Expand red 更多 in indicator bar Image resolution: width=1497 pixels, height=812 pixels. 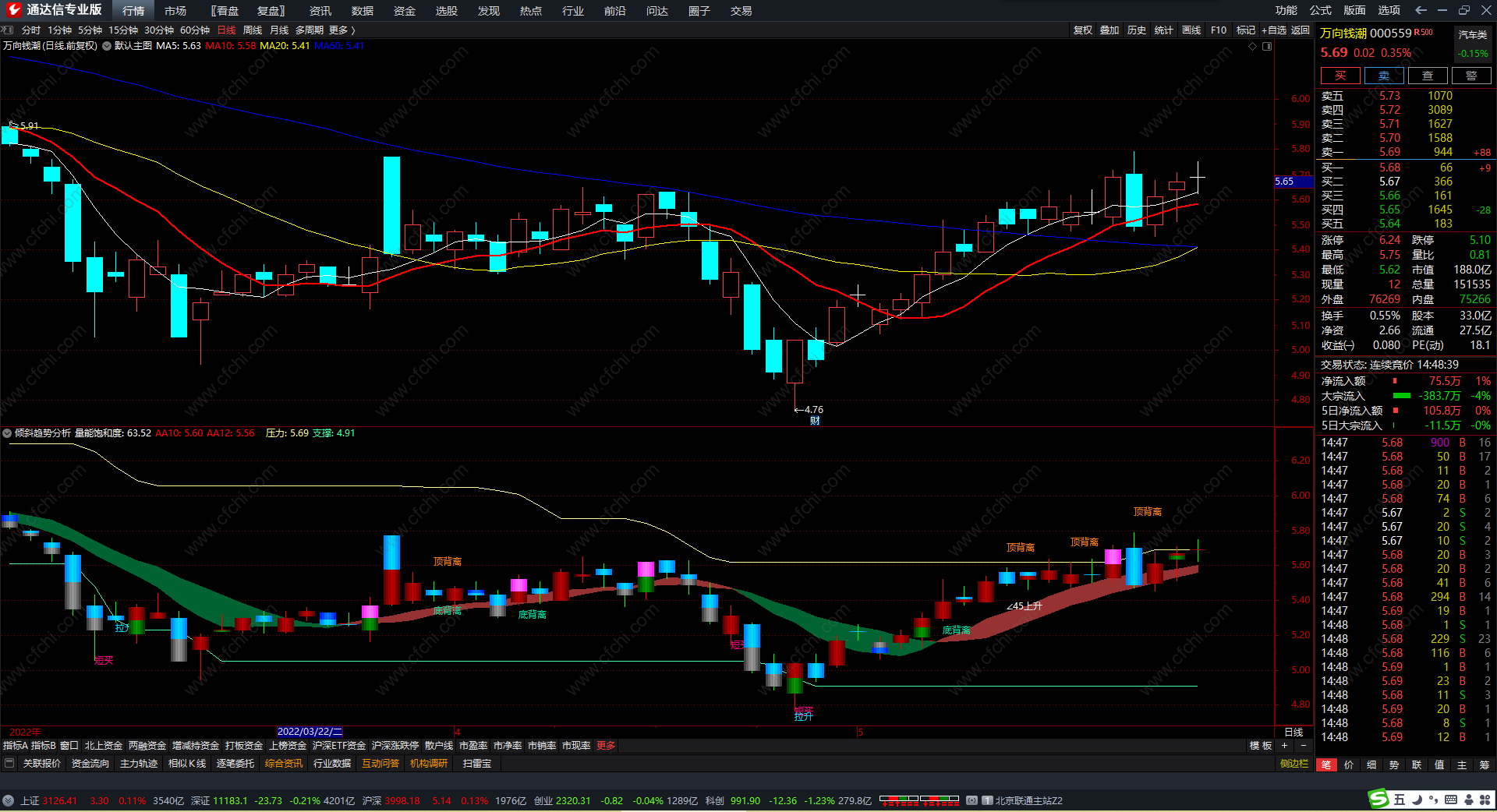[606, 746]
